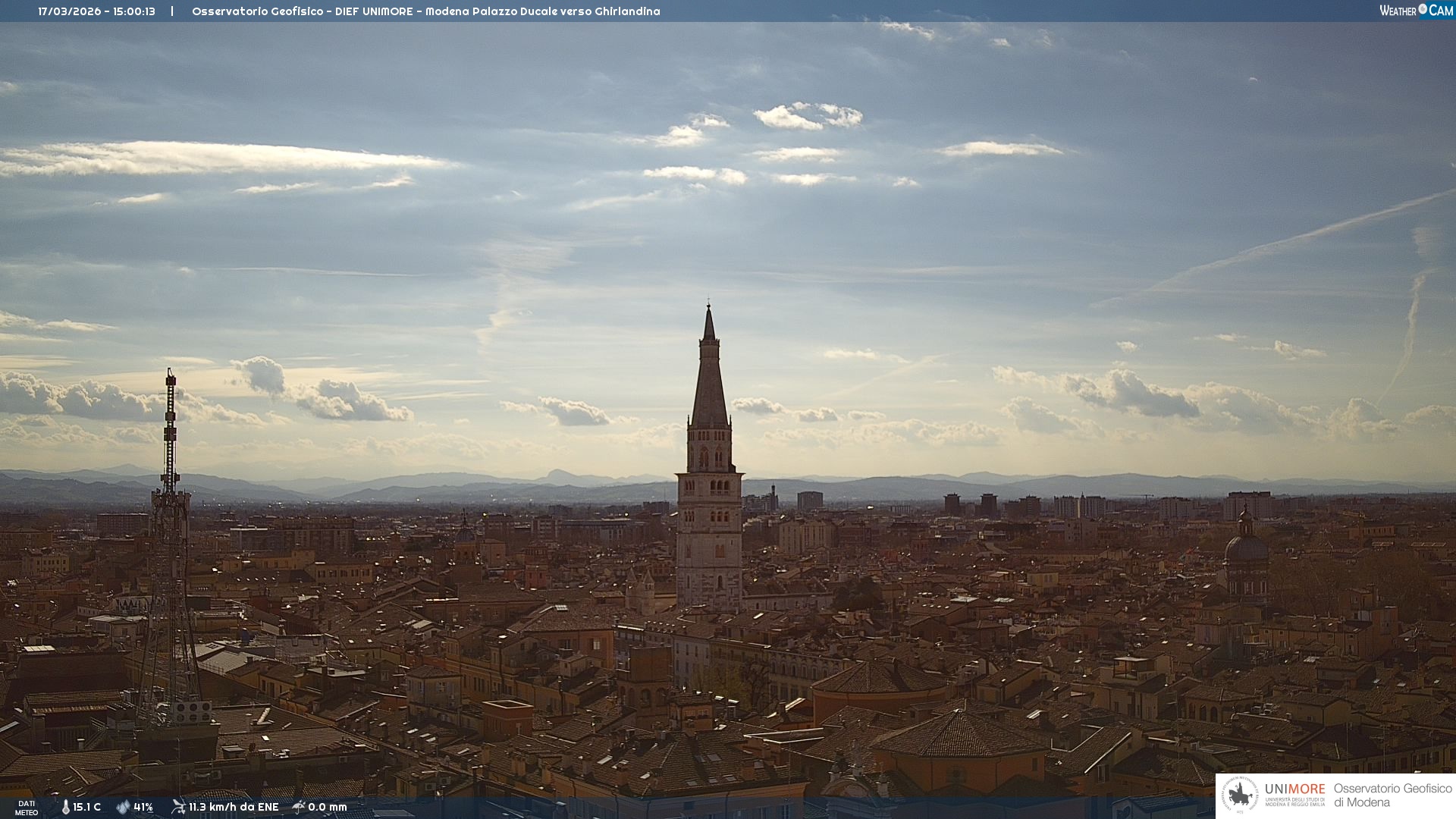Image resolution: width=1456 pixels, height=819 pixels.
Task: Click the 15:00:13 time display
Action: point(134,11)
